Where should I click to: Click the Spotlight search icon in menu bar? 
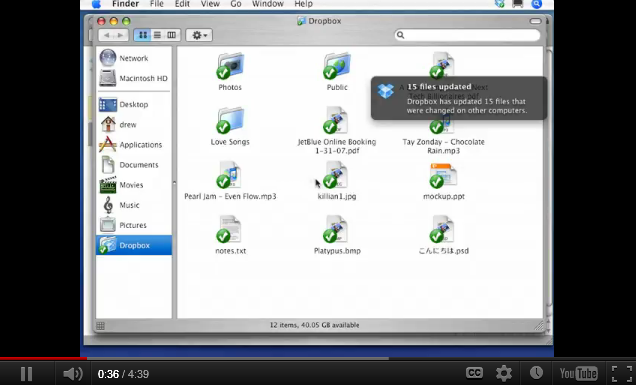tap(537, 4)
